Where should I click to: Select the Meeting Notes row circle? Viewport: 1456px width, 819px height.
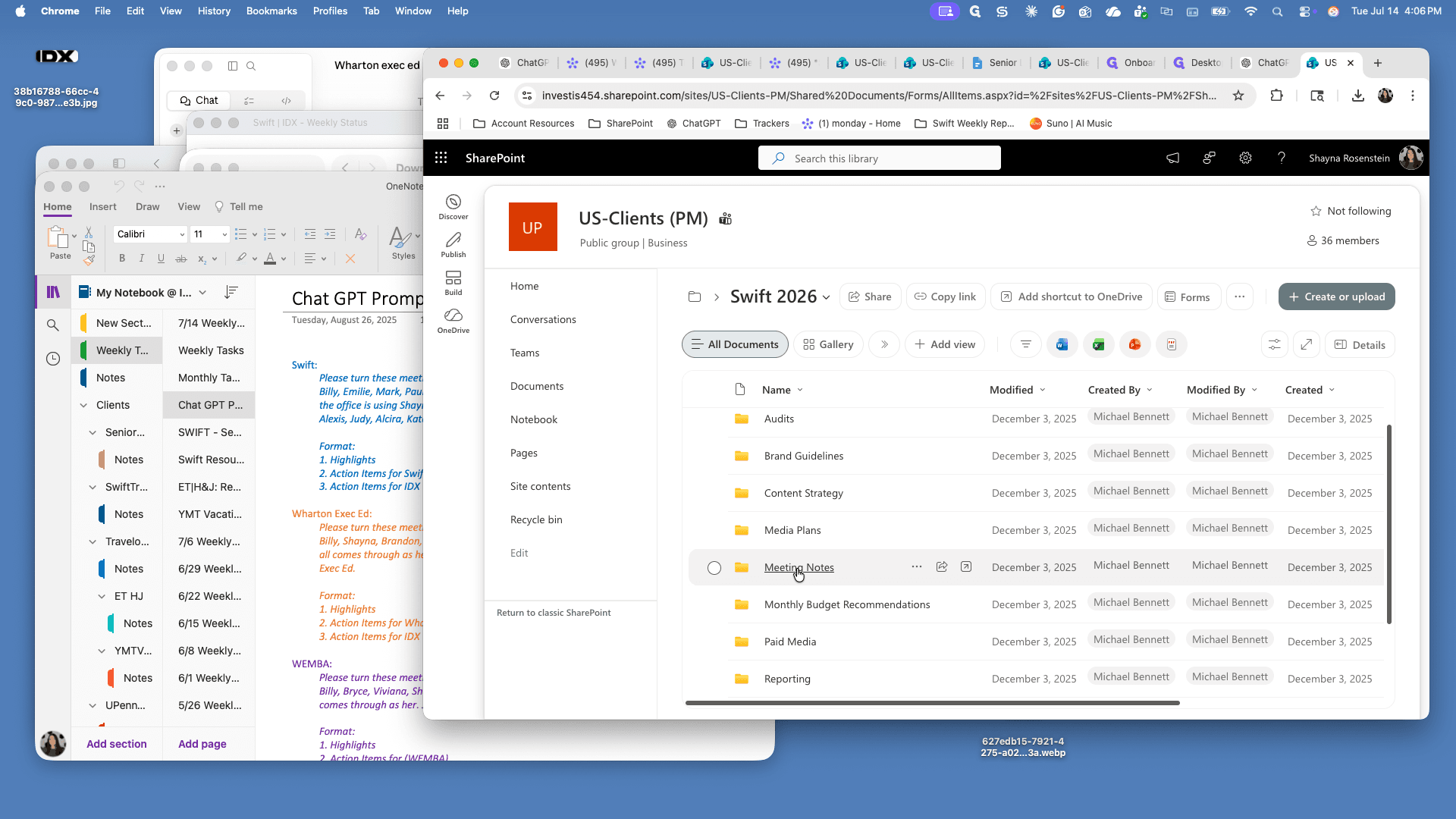714,567
